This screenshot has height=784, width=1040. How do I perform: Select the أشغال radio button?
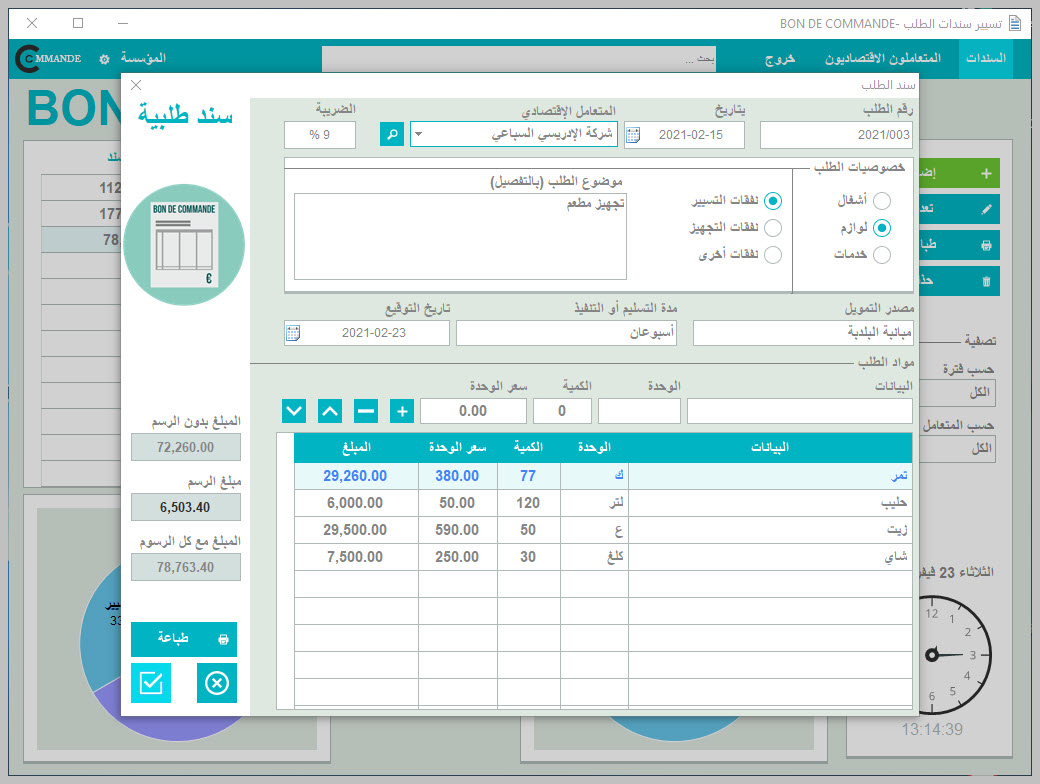pyautogui.click(x=881, y=201)
